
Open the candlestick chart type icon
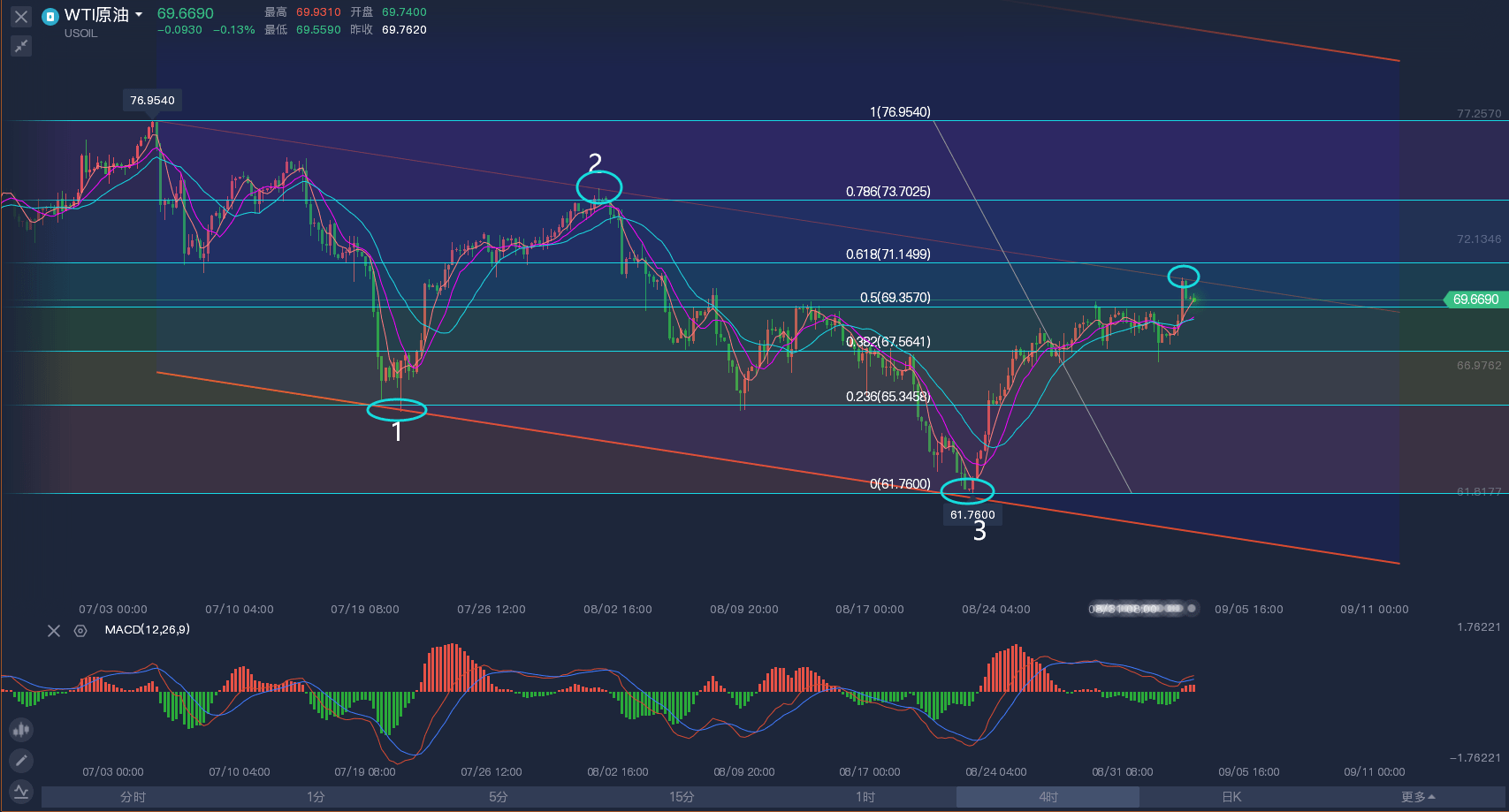[x=21, y=730]
